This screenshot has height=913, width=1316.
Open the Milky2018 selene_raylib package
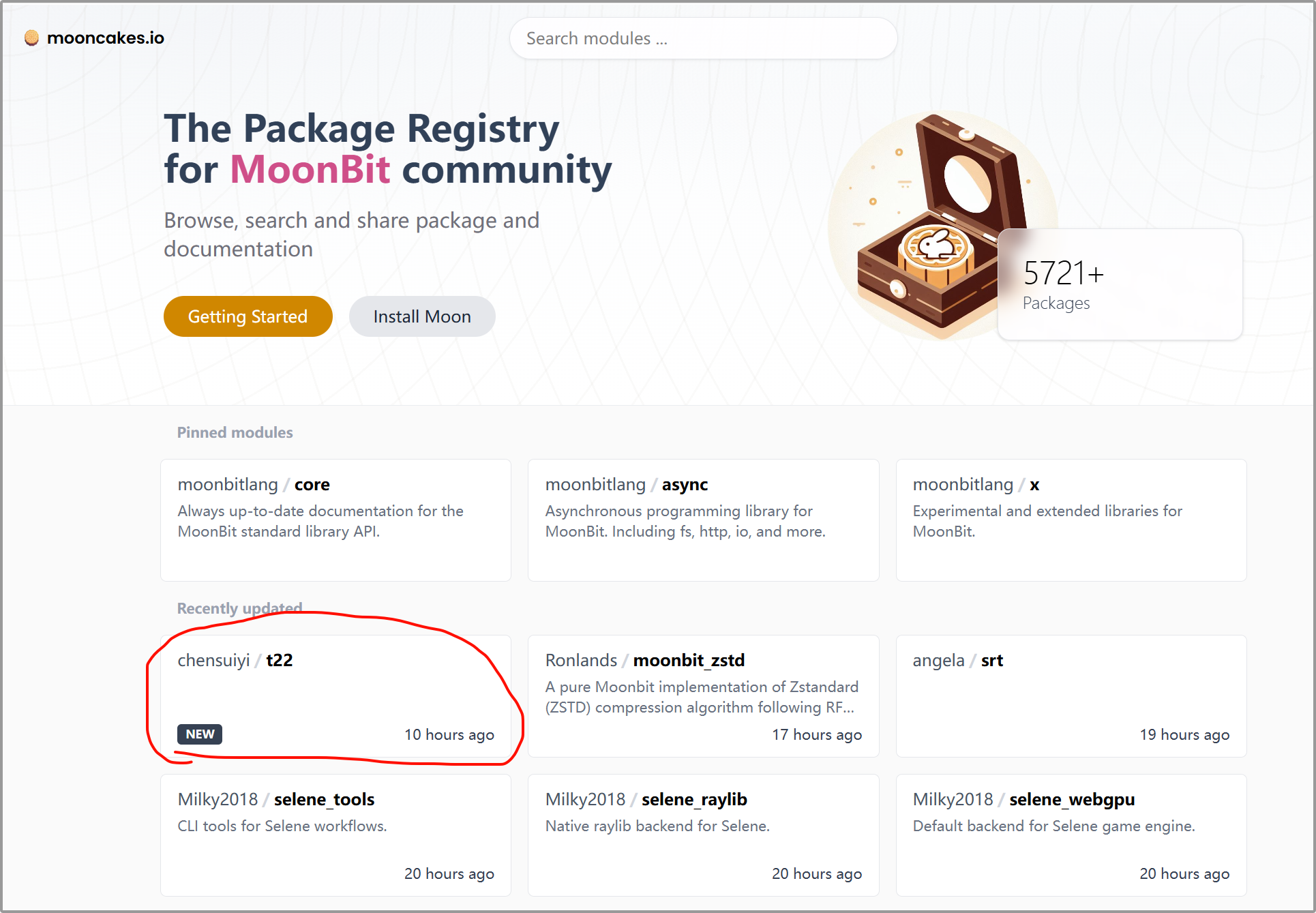704,835
